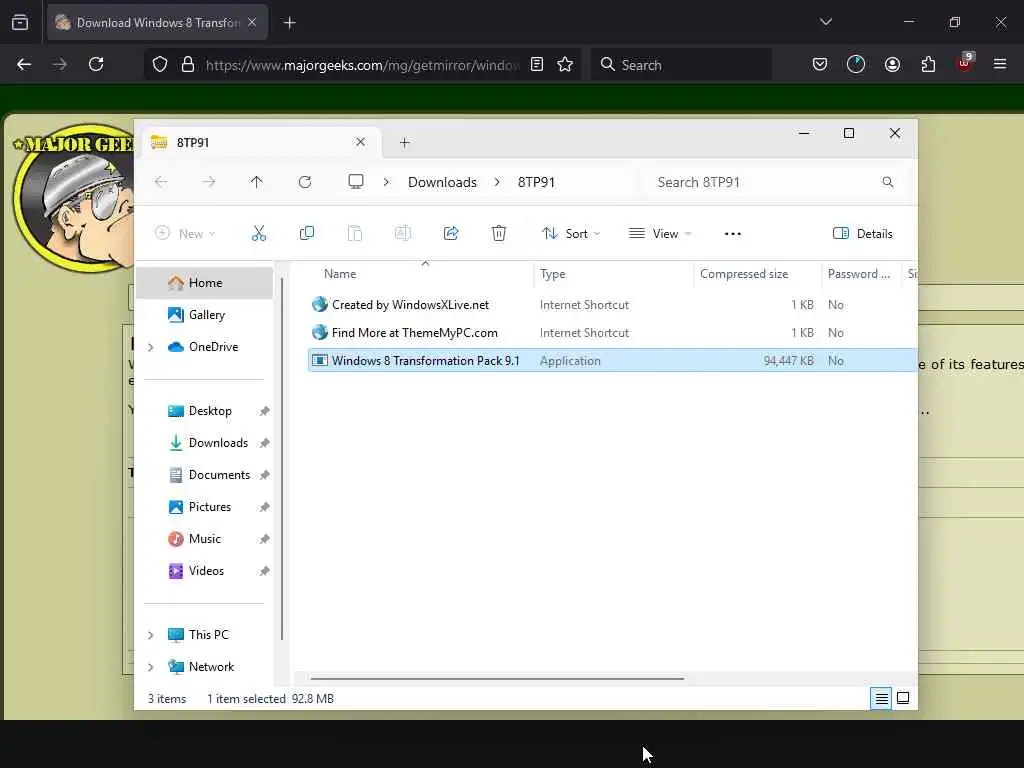Select This PC in navigation pane
This screenshot has width=1024, height=768.
[199, 635]
